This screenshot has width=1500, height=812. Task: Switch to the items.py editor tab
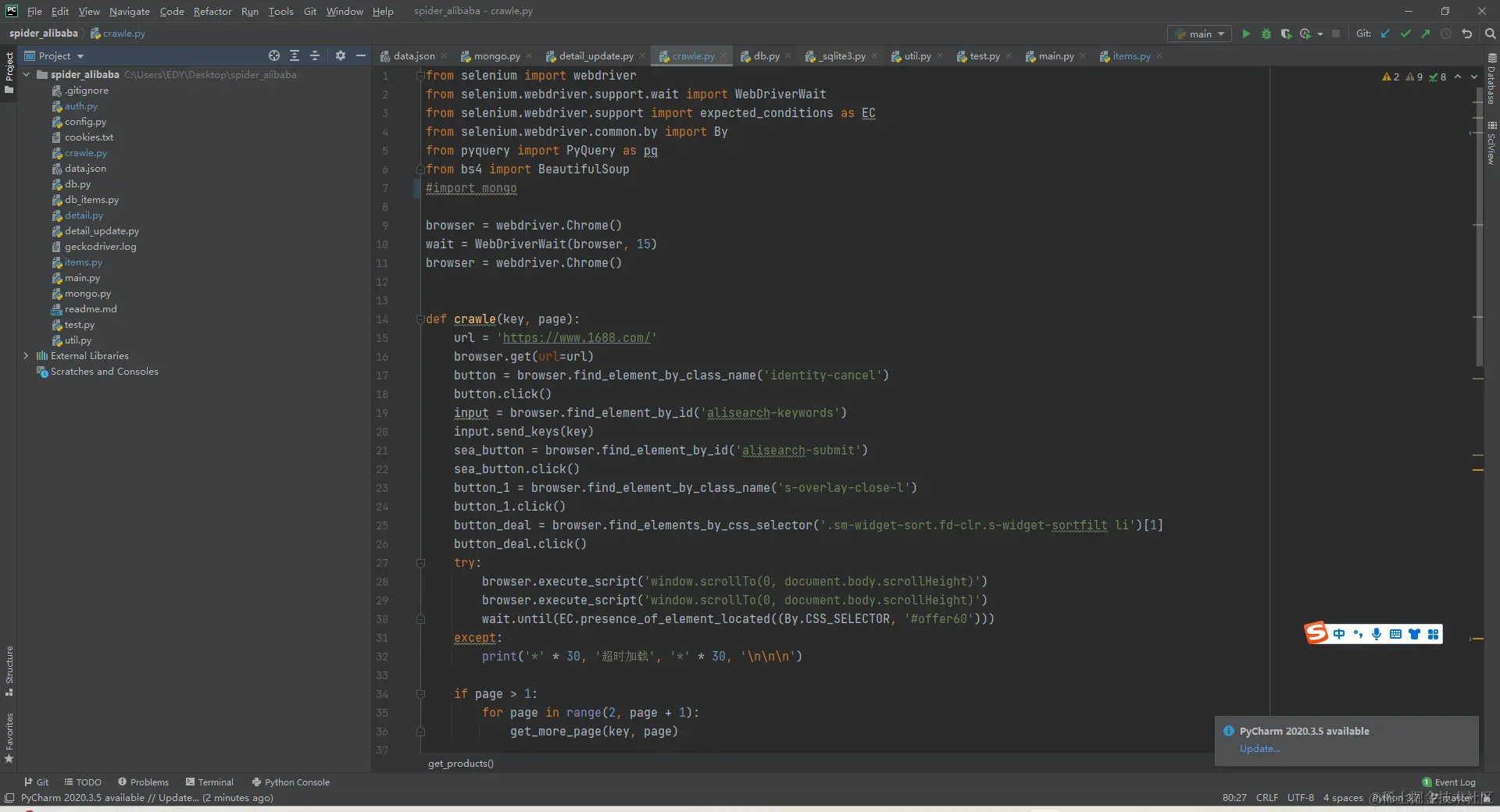coord(1130,55)
